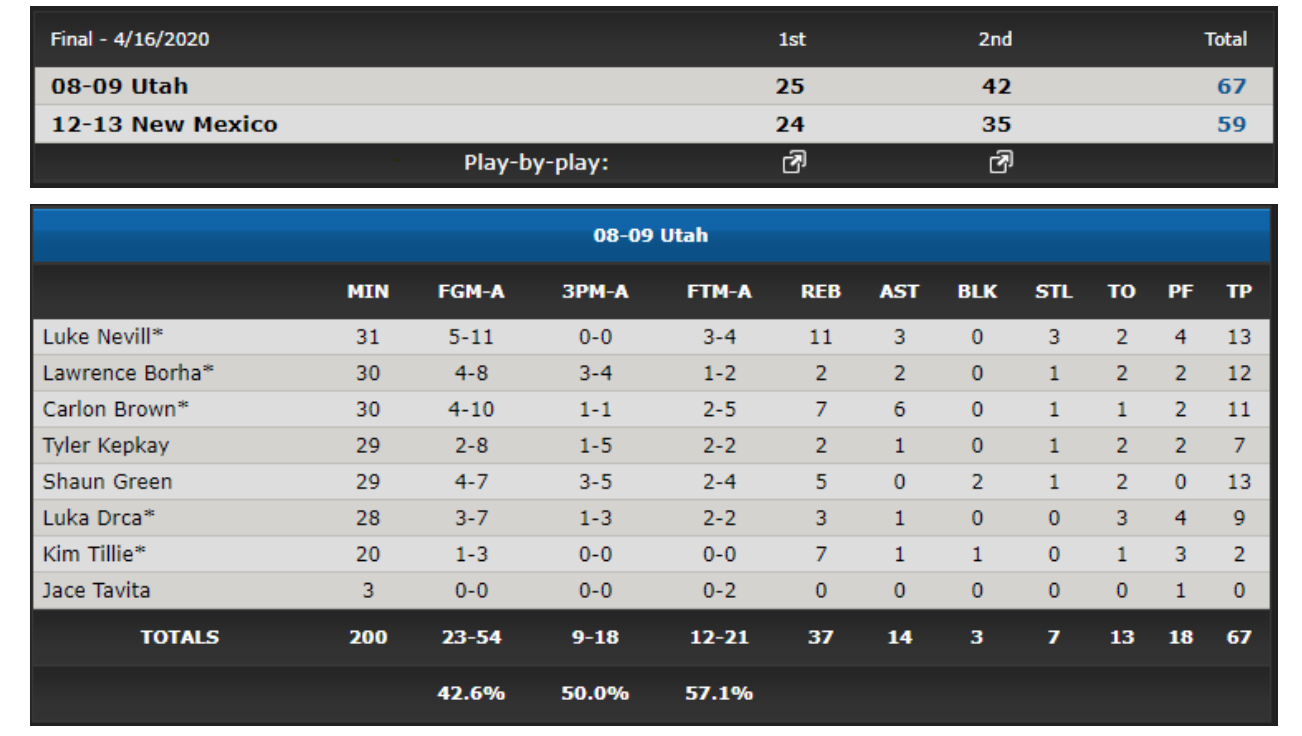Click the TP column header
1302x736 pixels.
pyautogui.click(x=1239, y=292)
